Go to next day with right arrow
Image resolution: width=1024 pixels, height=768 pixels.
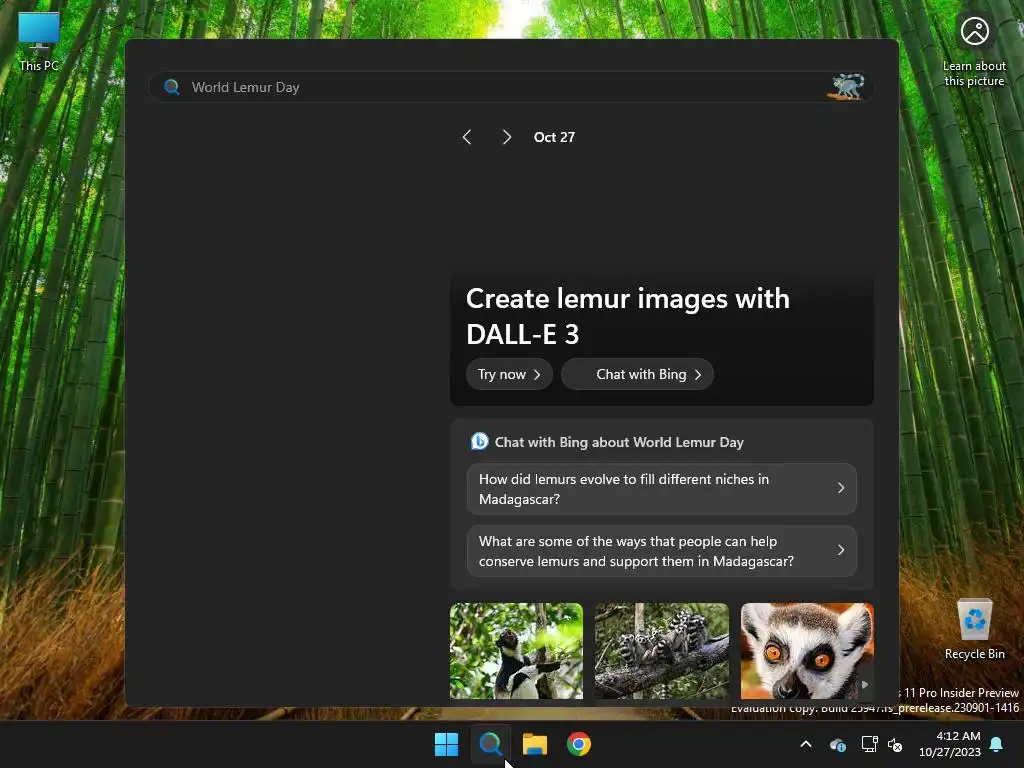[507, 137]
